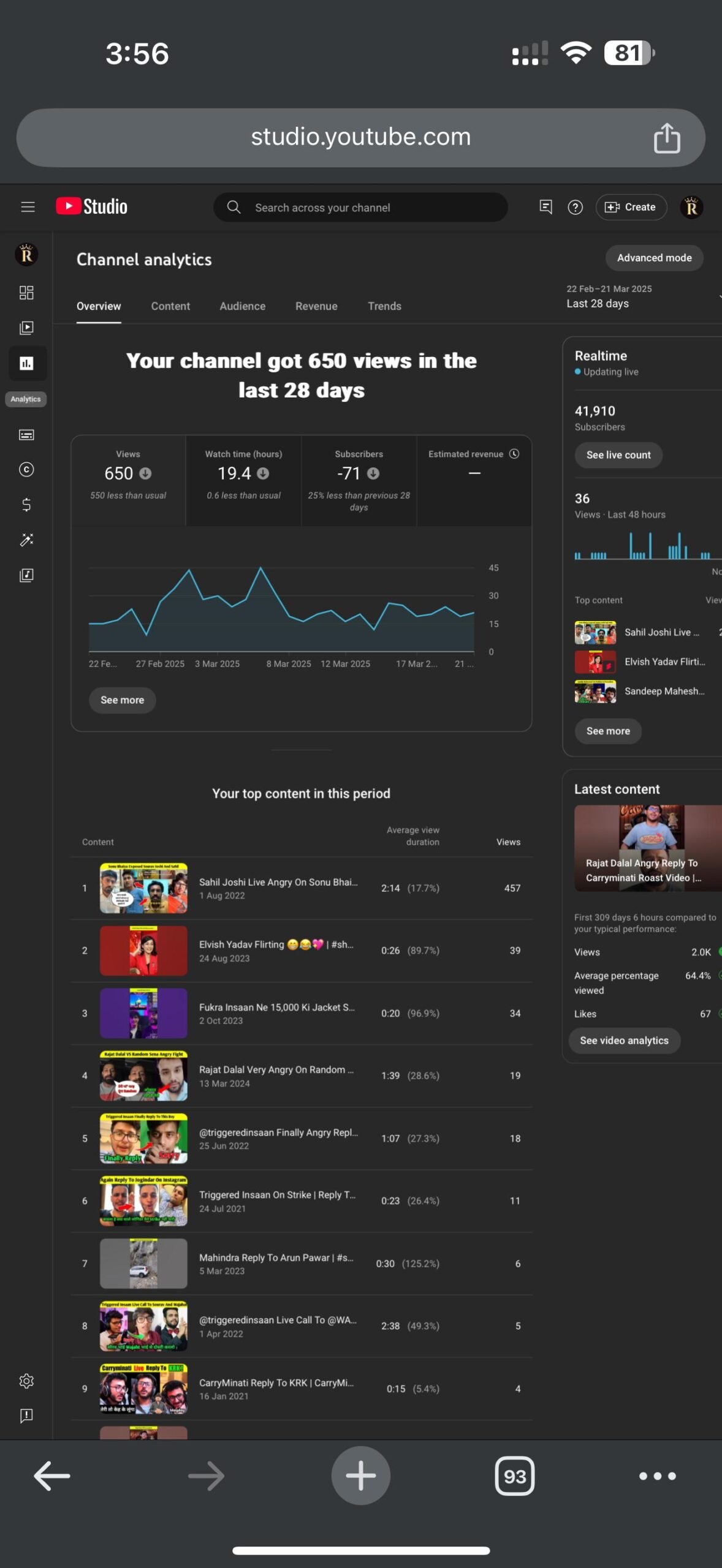Screen dimensions: 722x1568
Task: Click the views line chart area
Action: (281, 609)
